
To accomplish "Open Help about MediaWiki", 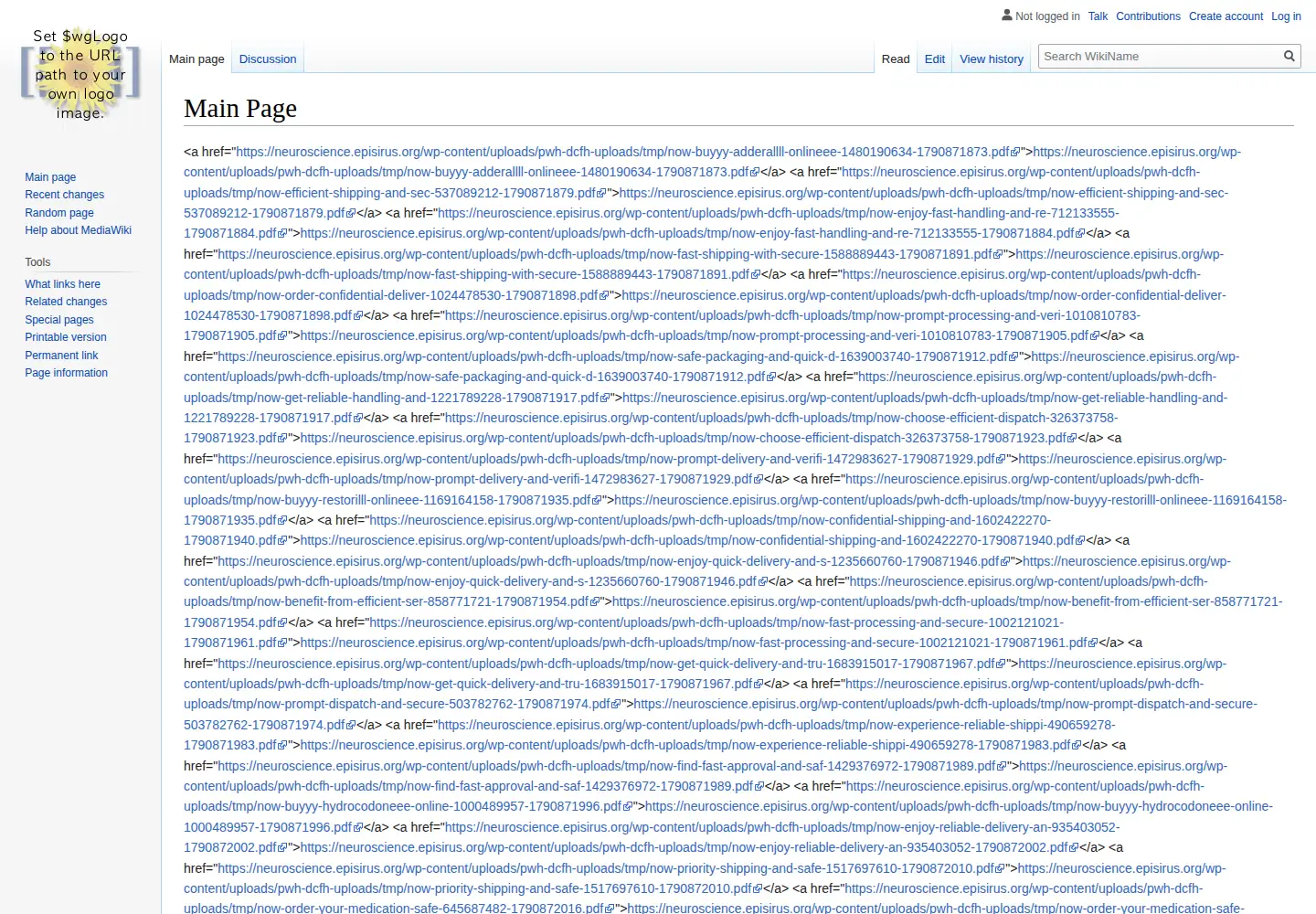I will pyautogui.click(x=78, y=230).
